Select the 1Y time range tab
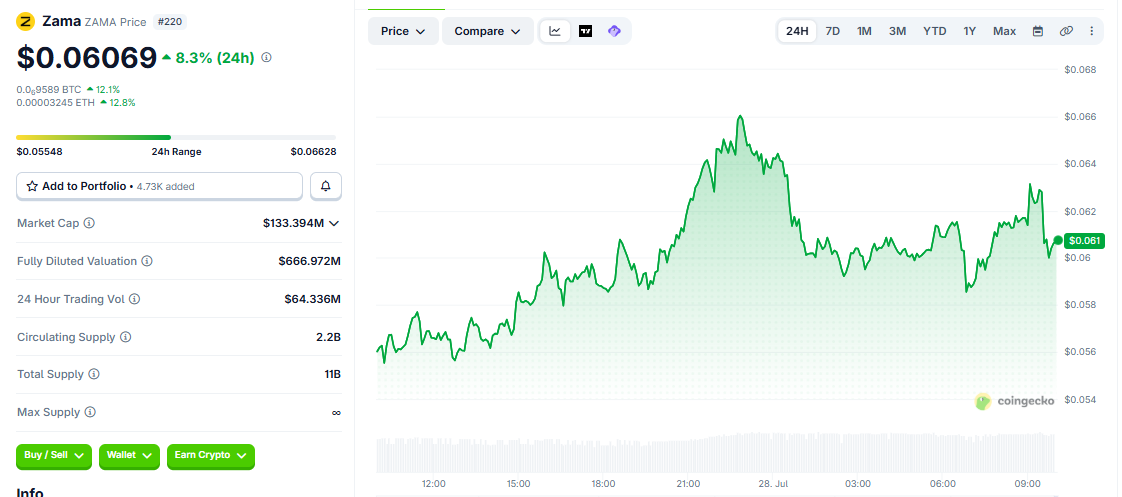The height and width of the screenshot is (497, 1122). [x=969, y=31]
